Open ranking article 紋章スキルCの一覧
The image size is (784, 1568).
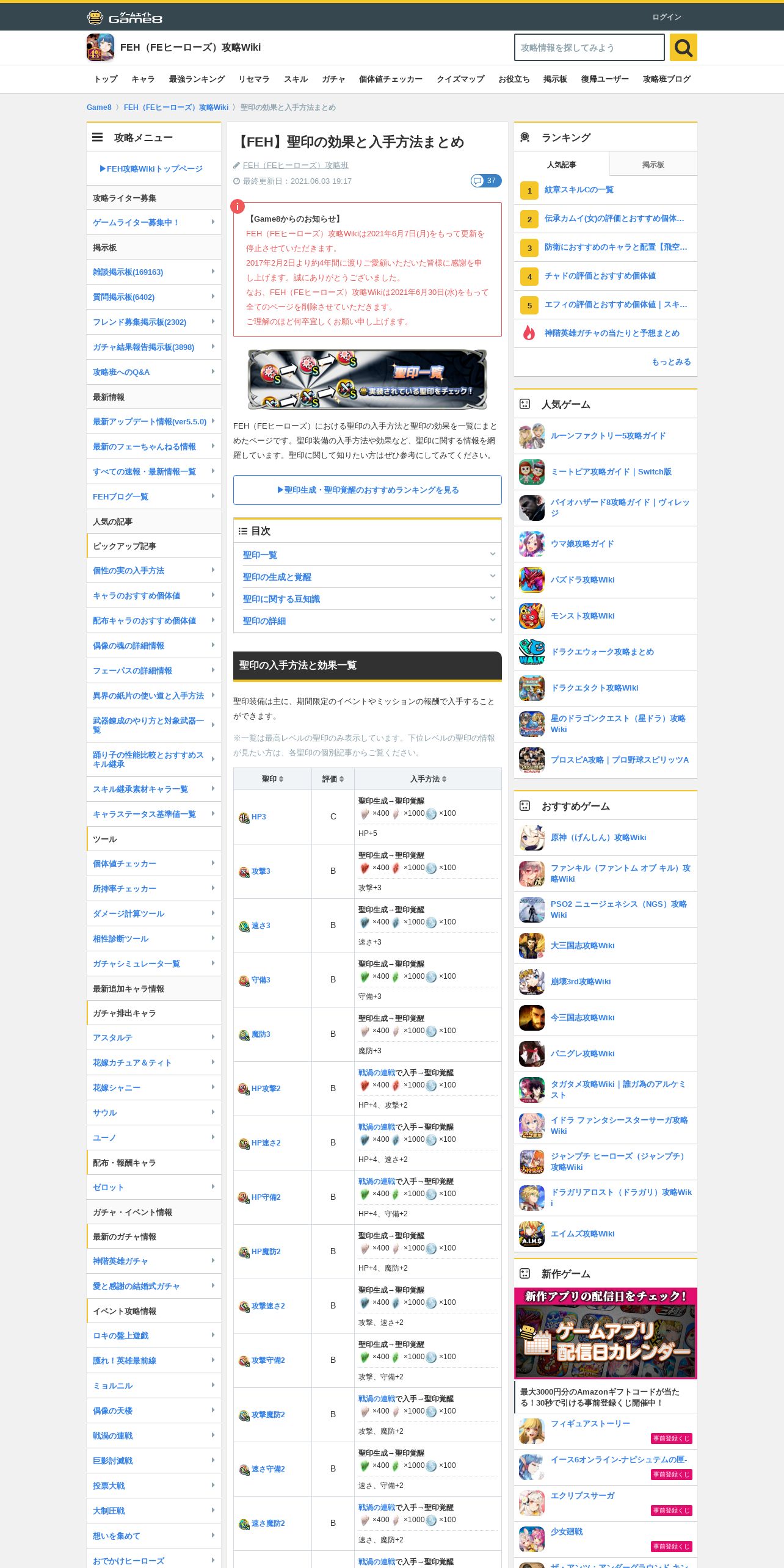[x=579, y=190]
